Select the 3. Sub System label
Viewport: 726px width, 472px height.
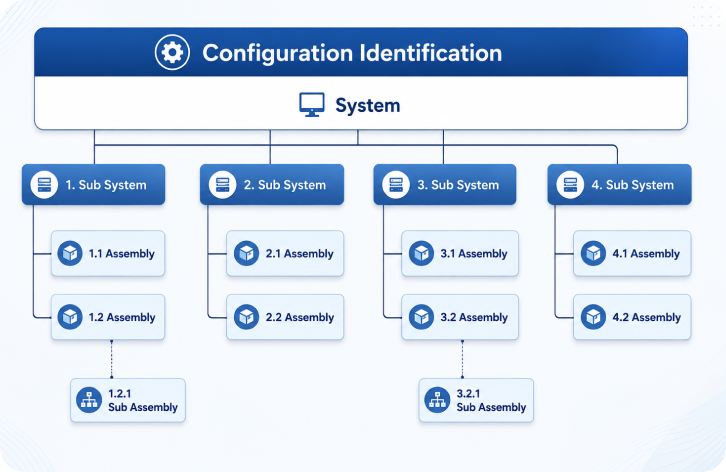(x=458, y=185)
